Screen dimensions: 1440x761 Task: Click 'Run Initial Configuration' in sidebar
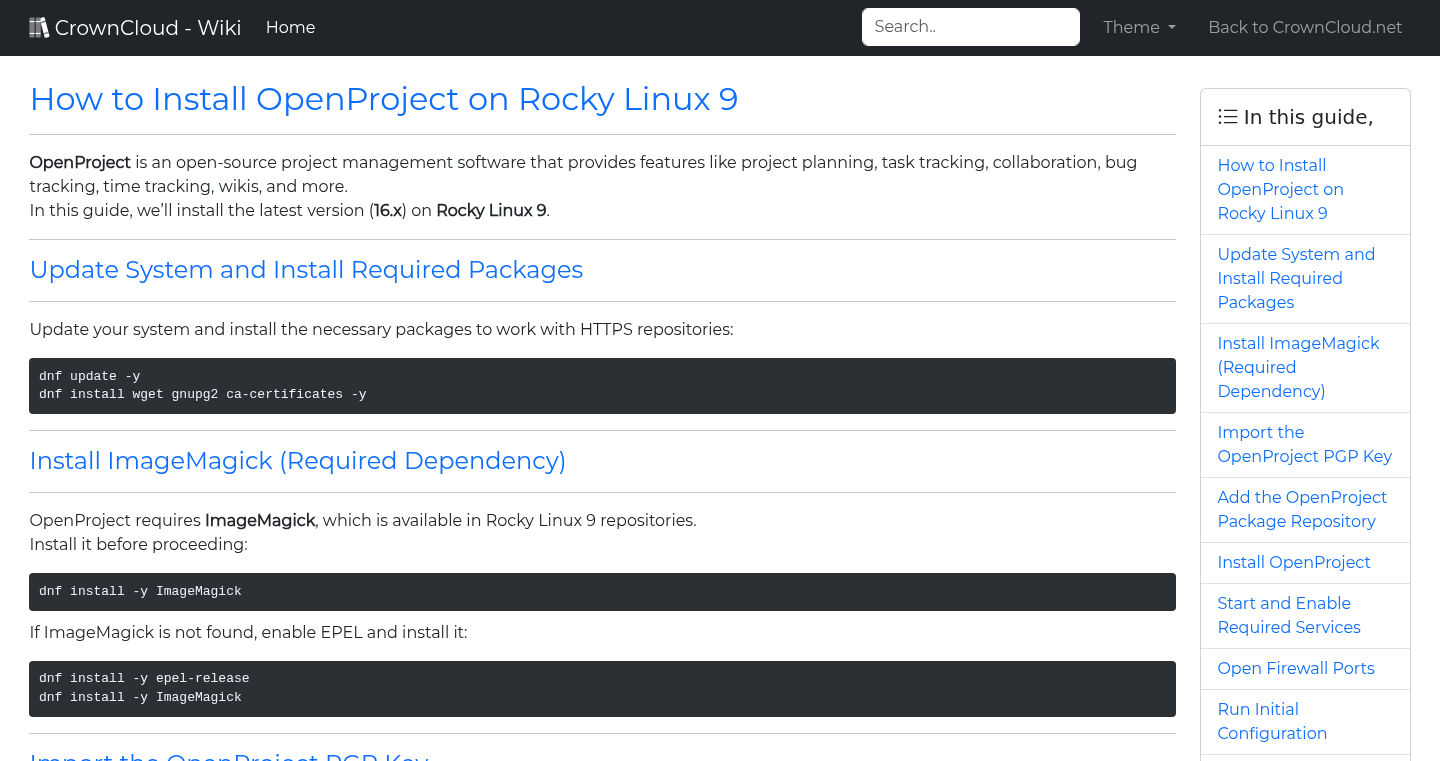click(x=1272, y=721)
